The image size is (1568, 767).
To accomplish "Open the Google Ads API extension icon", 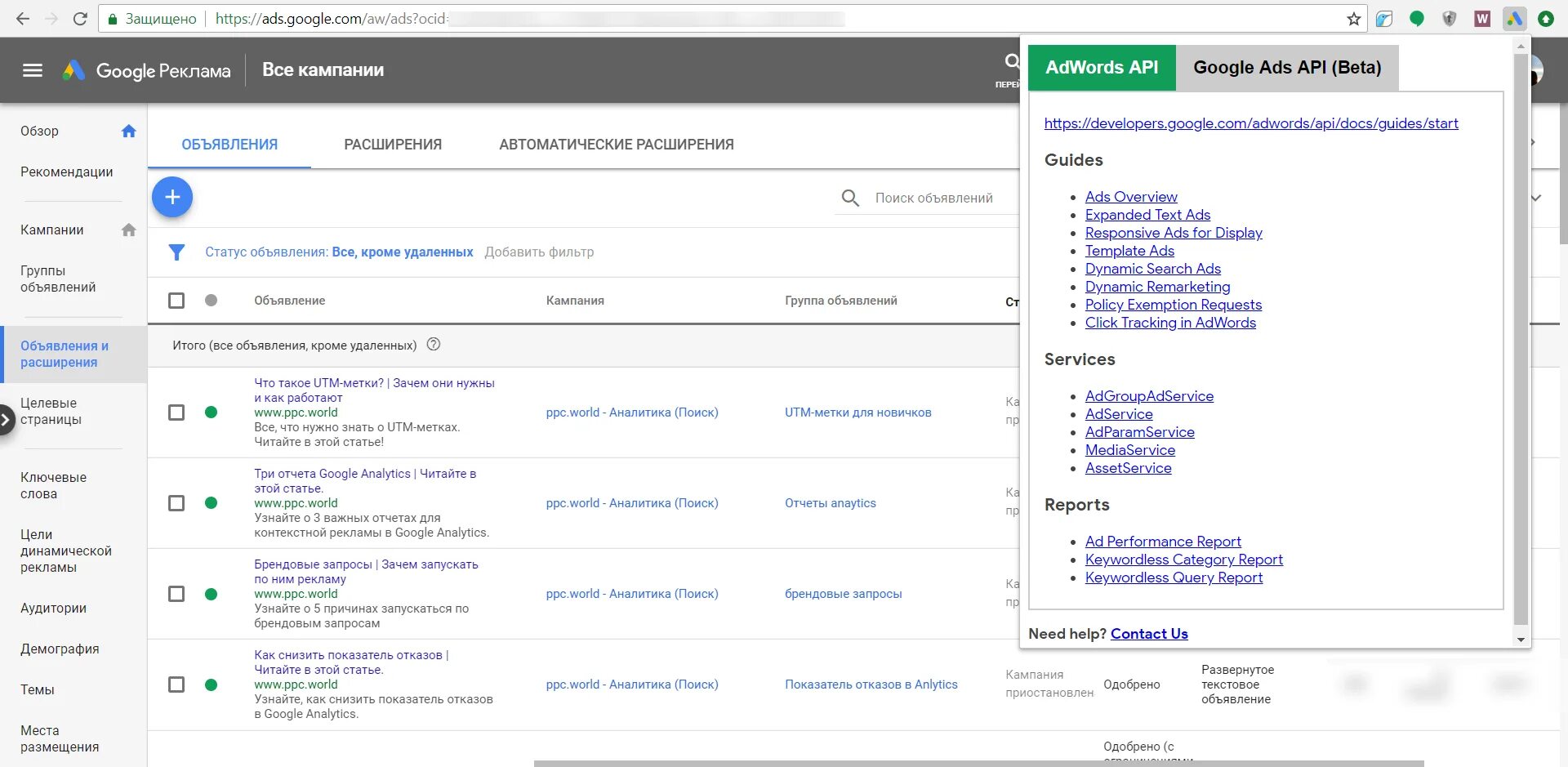I will [x=1514, y=19].
